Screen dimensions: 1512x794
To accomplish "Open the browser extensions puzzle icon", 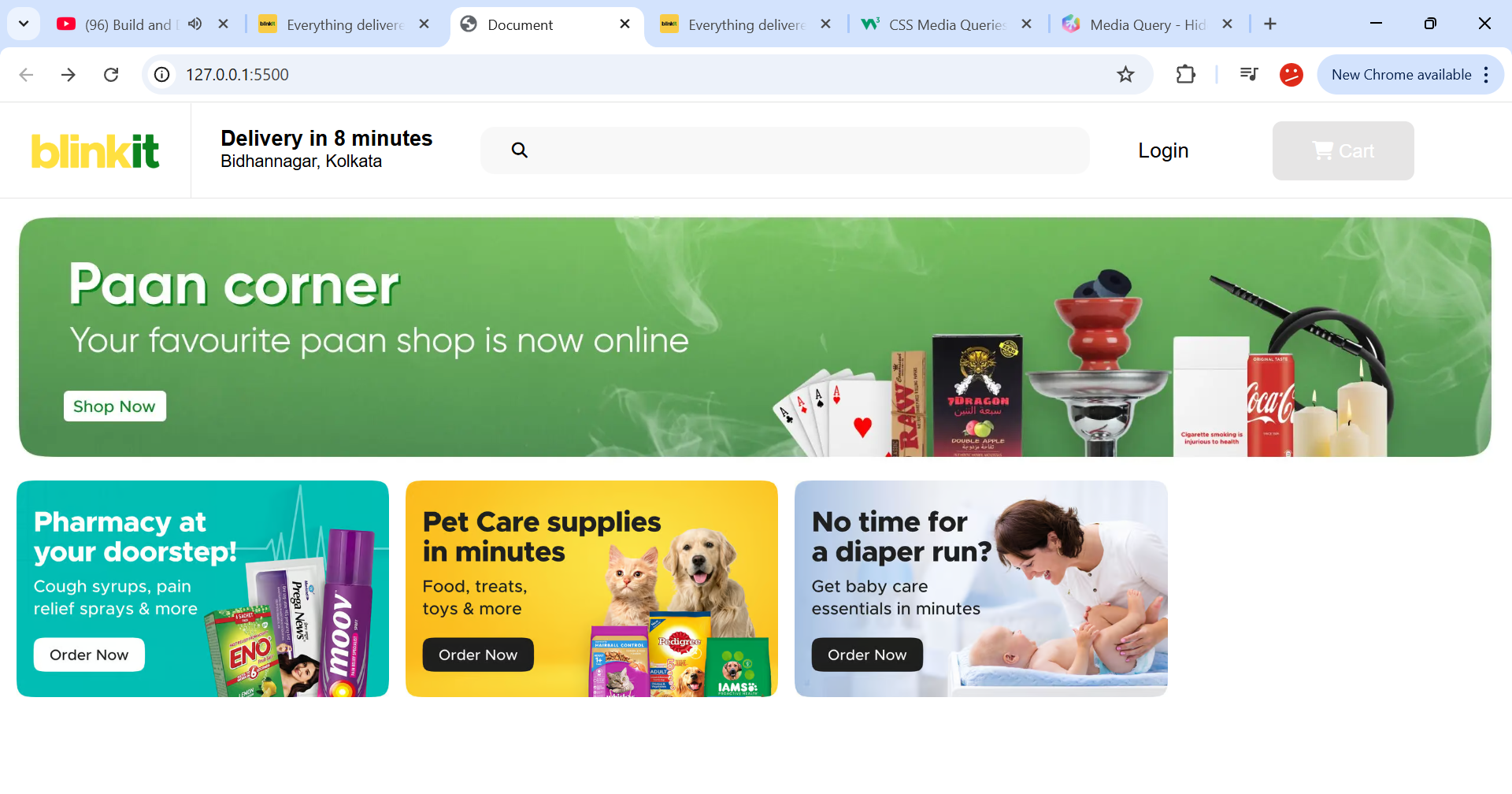I will 1185,74.
